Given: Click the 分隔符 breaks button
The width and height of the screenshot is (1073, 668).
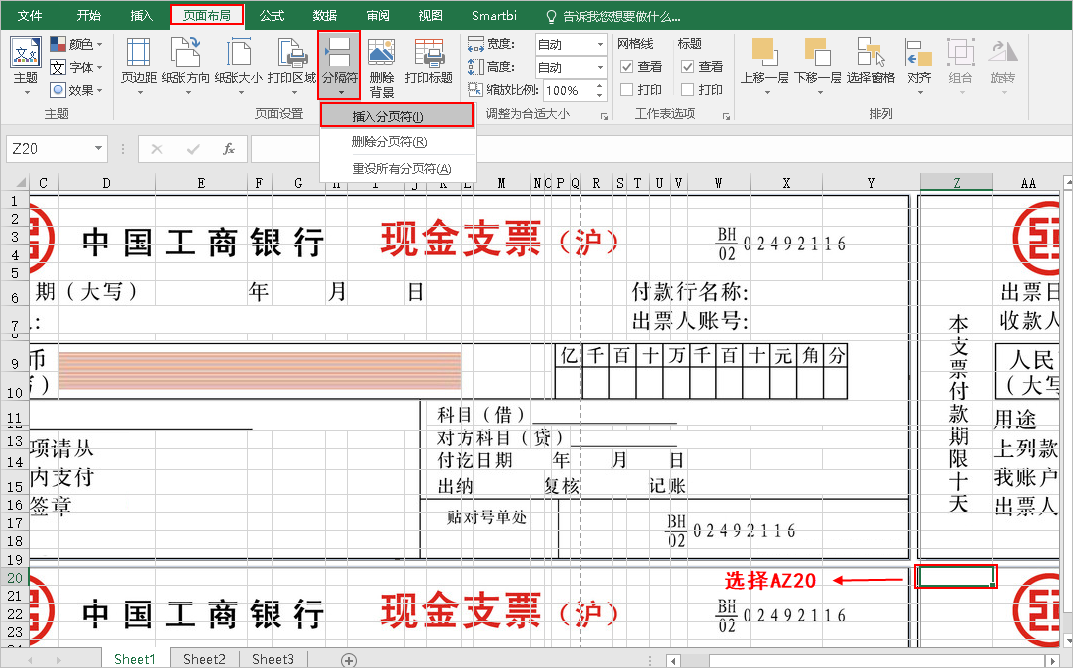Looking at the screenshot, I should pos(339,65).
